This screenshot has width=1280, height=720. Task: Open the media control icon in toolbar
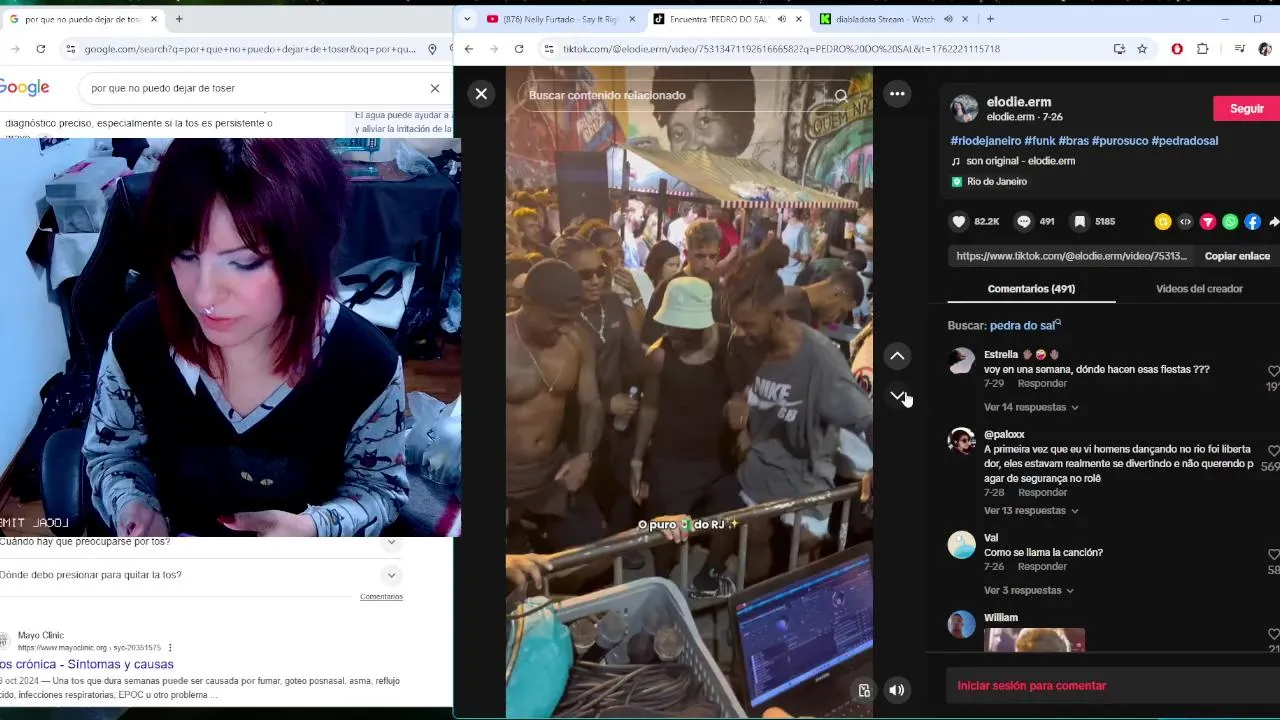point(1239,49)
